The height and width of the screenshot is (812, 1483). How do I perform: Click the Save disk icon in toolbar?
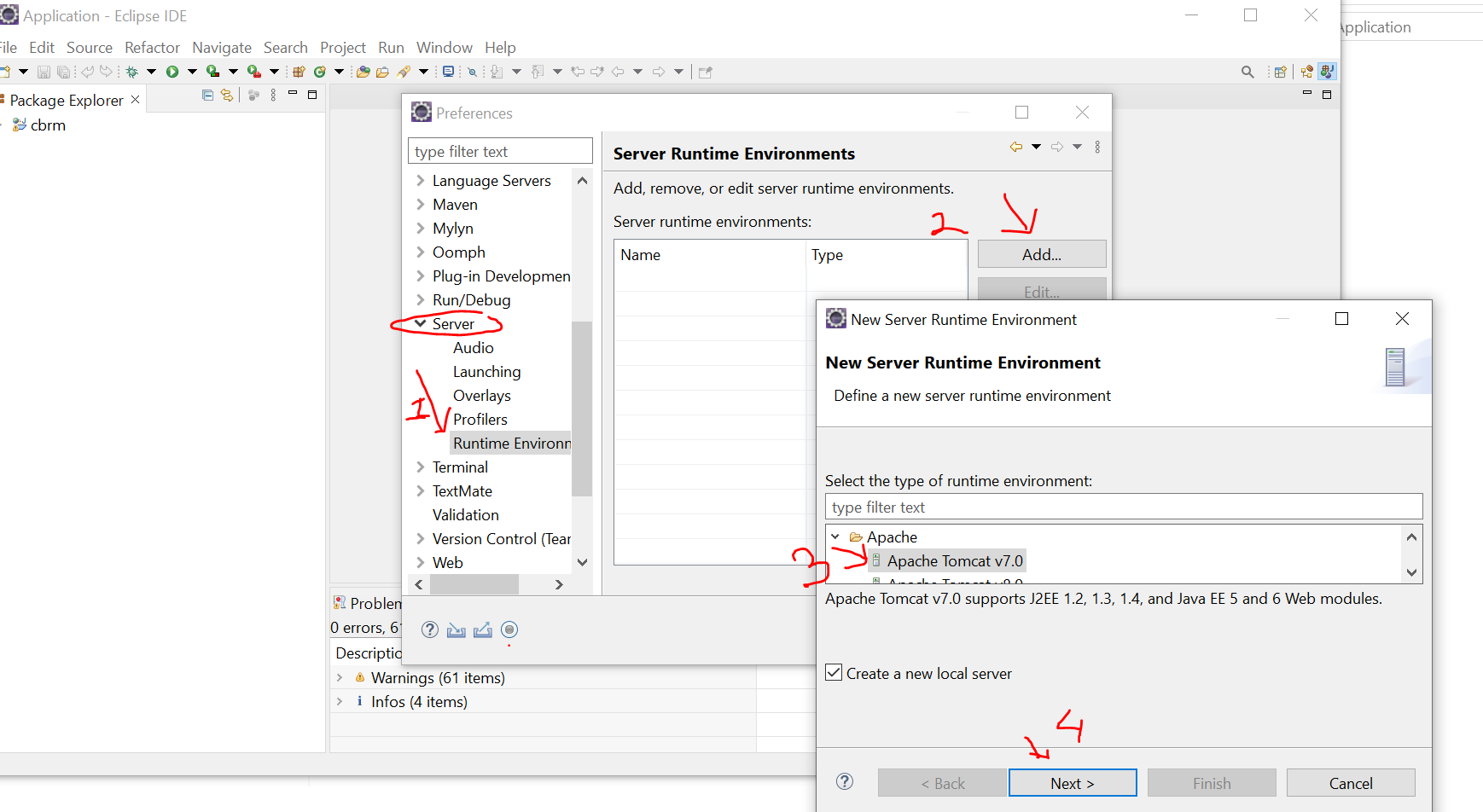pos(44,72)
